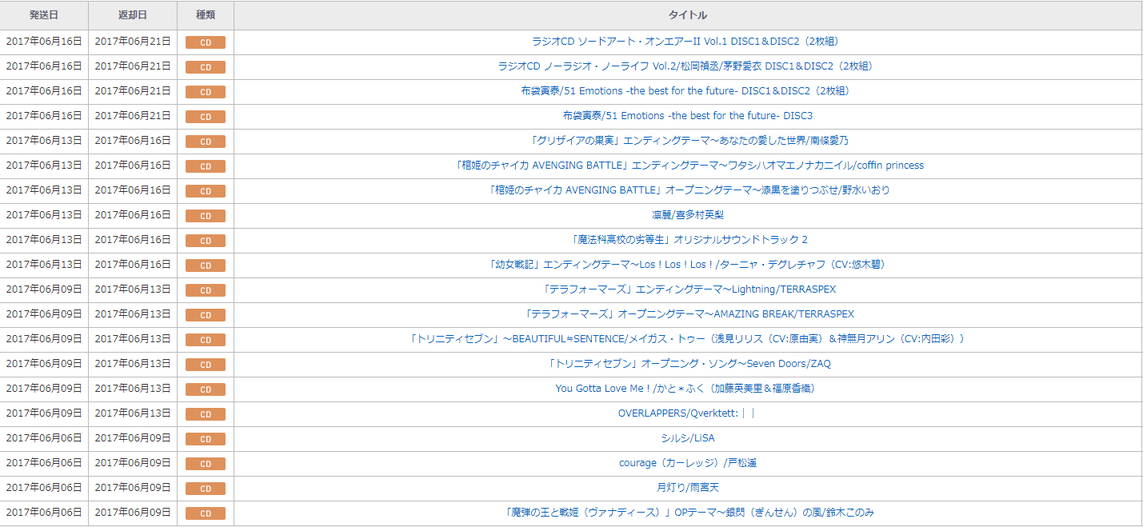This screenshot has width=1143, height=527.
Task: Click CD badge in 51 Emotions DISC3 row
Action: (x=206, y=117)
